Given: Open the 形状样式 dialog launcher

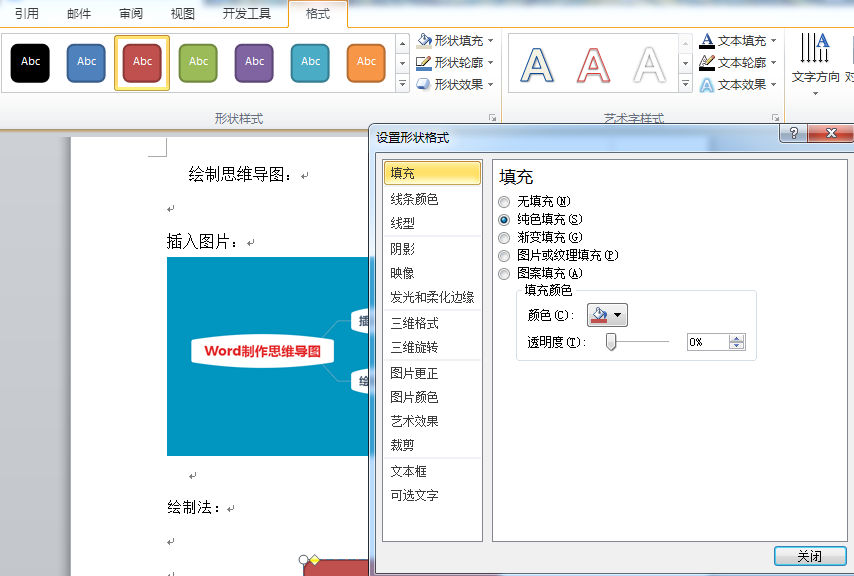Looking at the screenshot, I should pyautogui.click(x=492, y=117).
